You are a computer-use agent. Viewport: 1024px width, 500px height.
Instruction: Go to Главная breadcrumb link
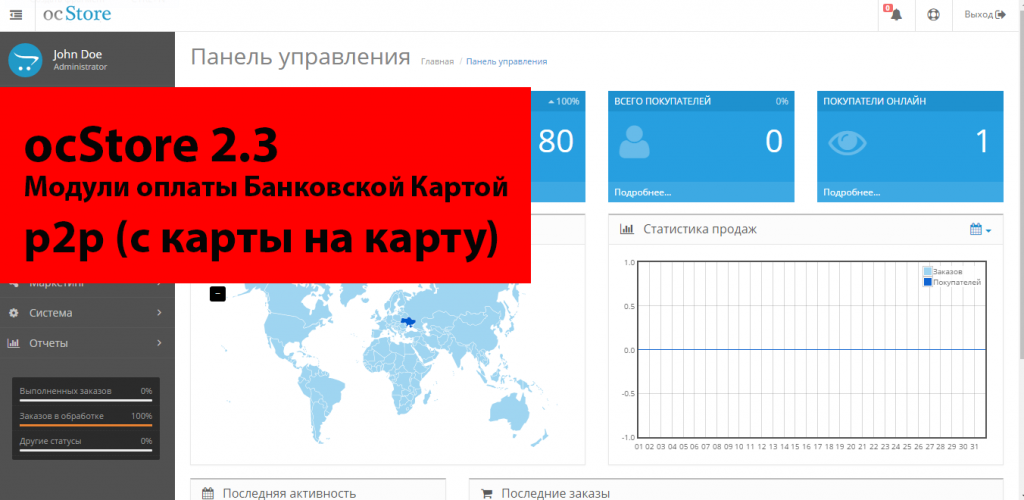pos(437,61)
